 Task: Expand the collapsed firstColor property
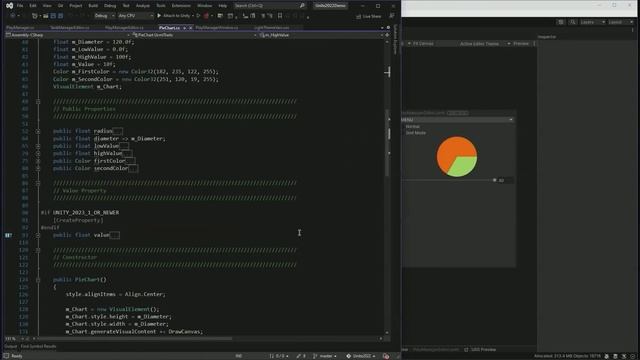38,161
